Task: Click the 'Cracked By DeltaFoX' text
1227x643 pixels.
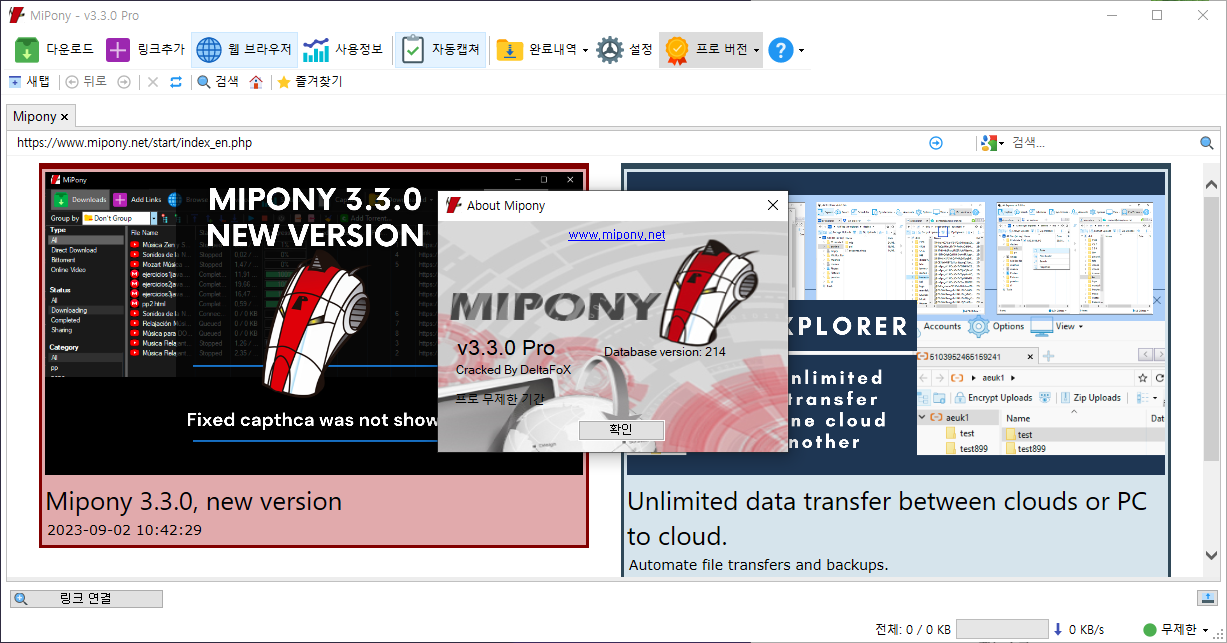Action: point(513,370)
